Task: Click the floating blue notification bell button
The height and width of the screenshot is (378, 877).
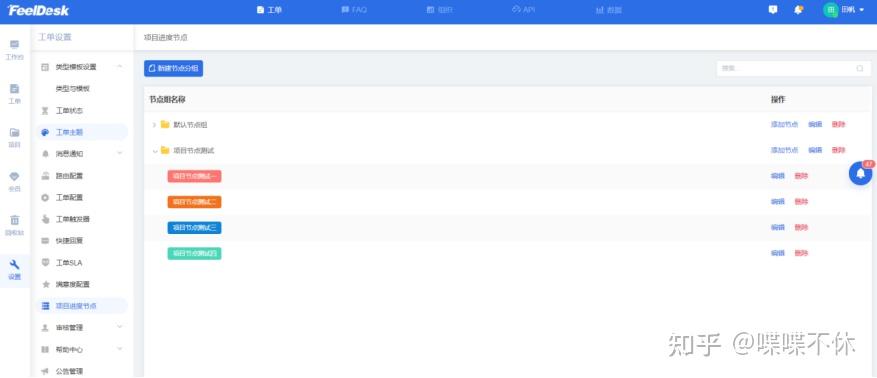Action: click(x=861, y=173)
